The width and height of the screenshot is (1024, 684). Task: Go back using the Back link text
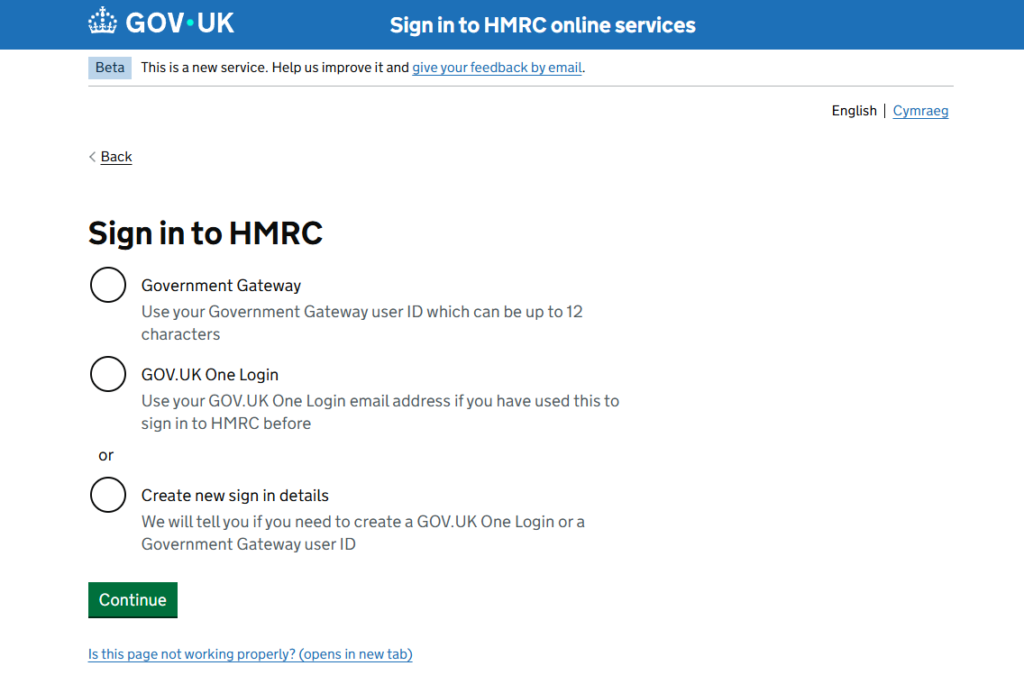click(x=116, y=157)
